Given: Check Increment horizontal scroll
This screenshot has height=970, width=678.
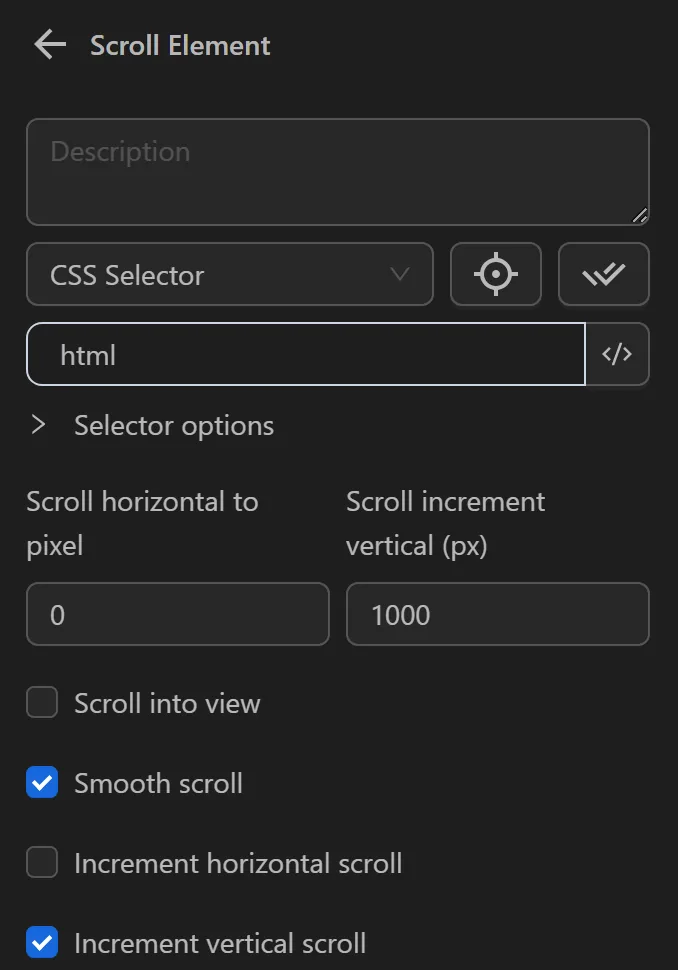Looking at the screenshot, I should pos(41,862).
